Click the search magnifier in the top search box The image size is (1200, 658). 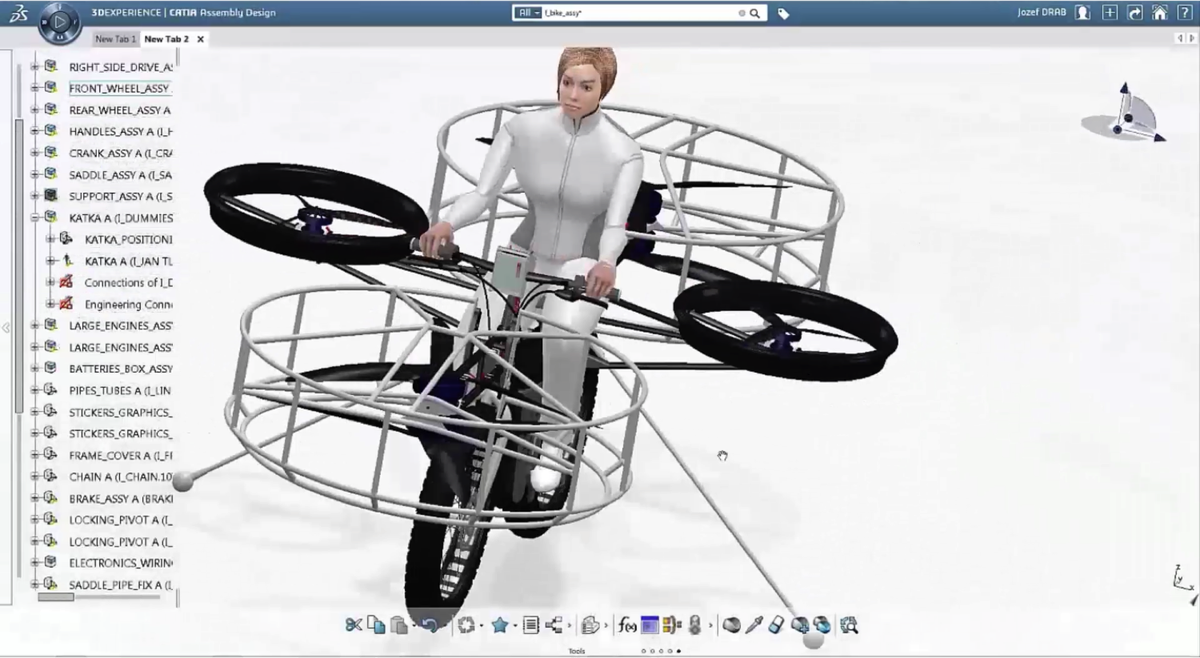coord(755,13)
